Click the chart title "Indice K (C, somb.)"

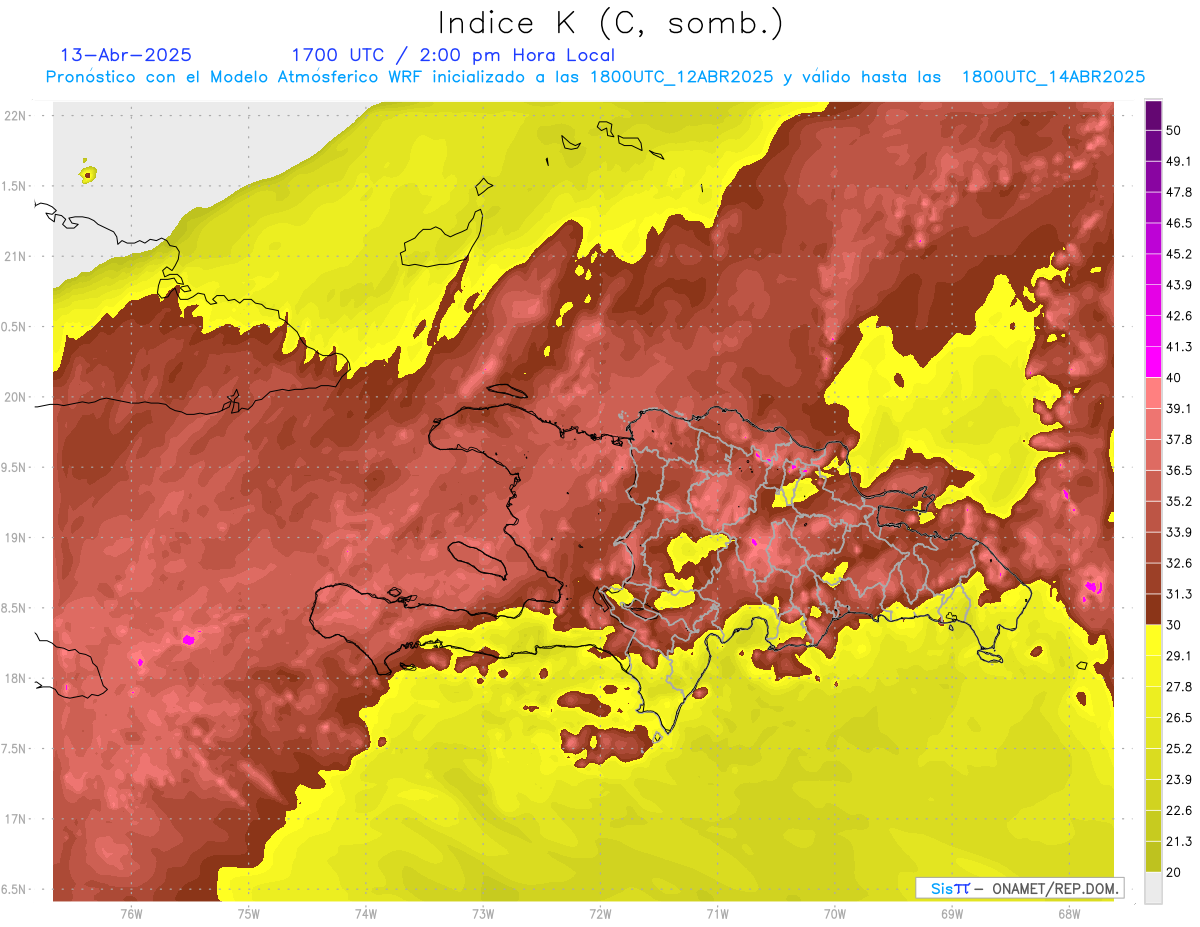coord(611,24)
